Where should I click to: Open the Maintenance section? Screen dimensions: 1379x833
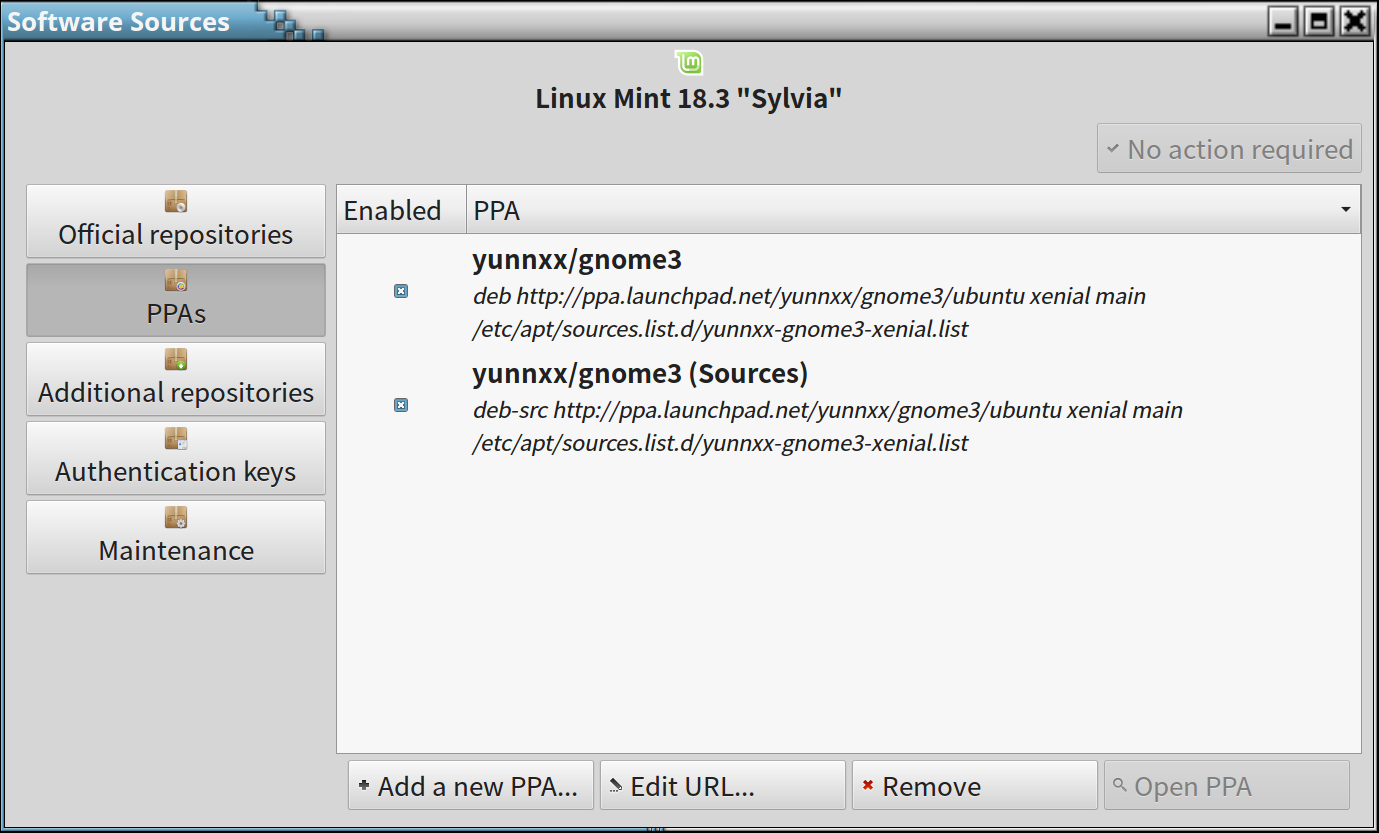coord(176,537)
